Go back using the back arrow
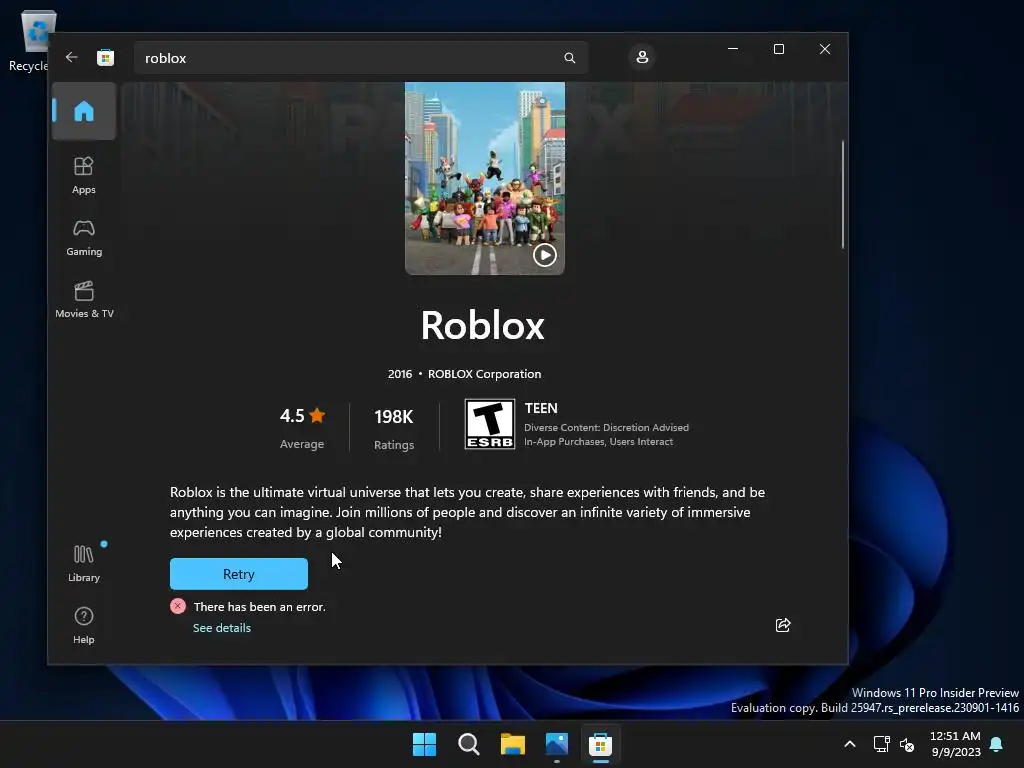 pos(72,57)
